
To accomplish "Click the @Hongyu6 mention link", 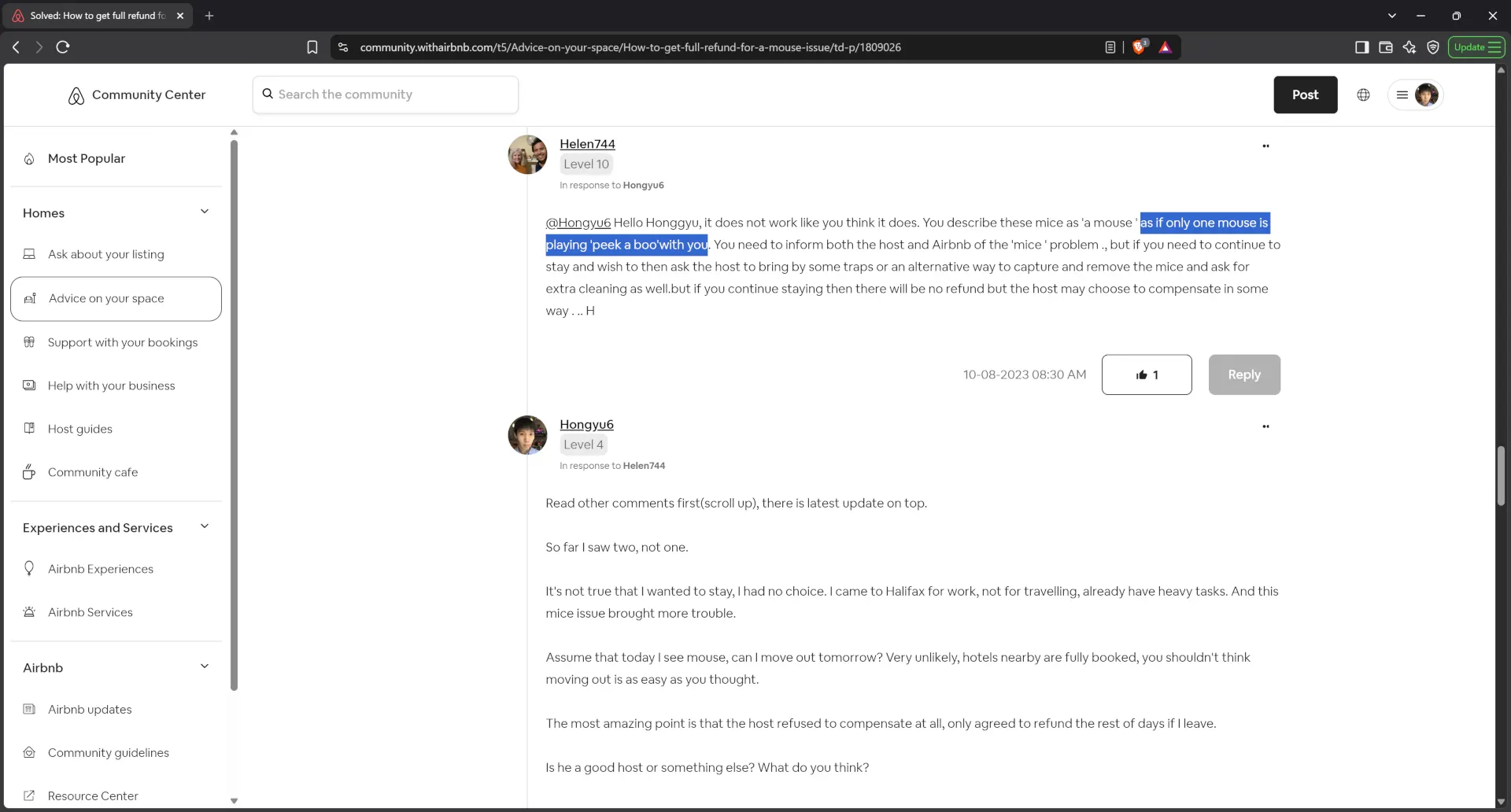I will (578, 223).
